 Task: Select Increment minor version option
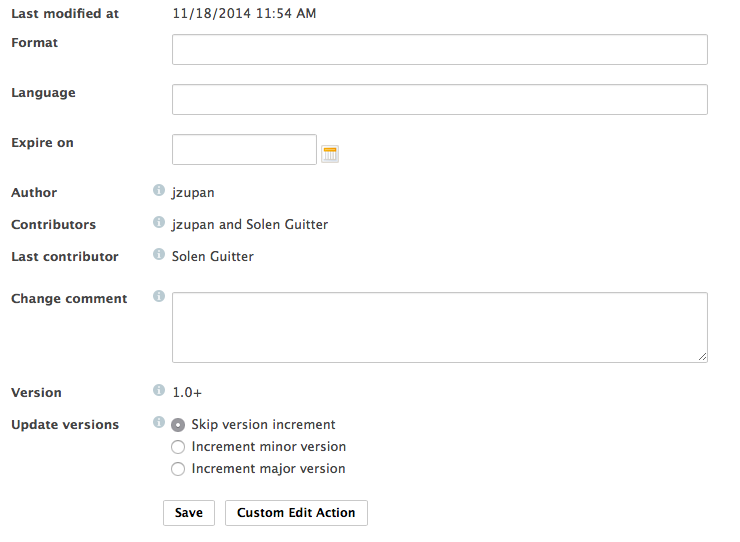(178, 447)
